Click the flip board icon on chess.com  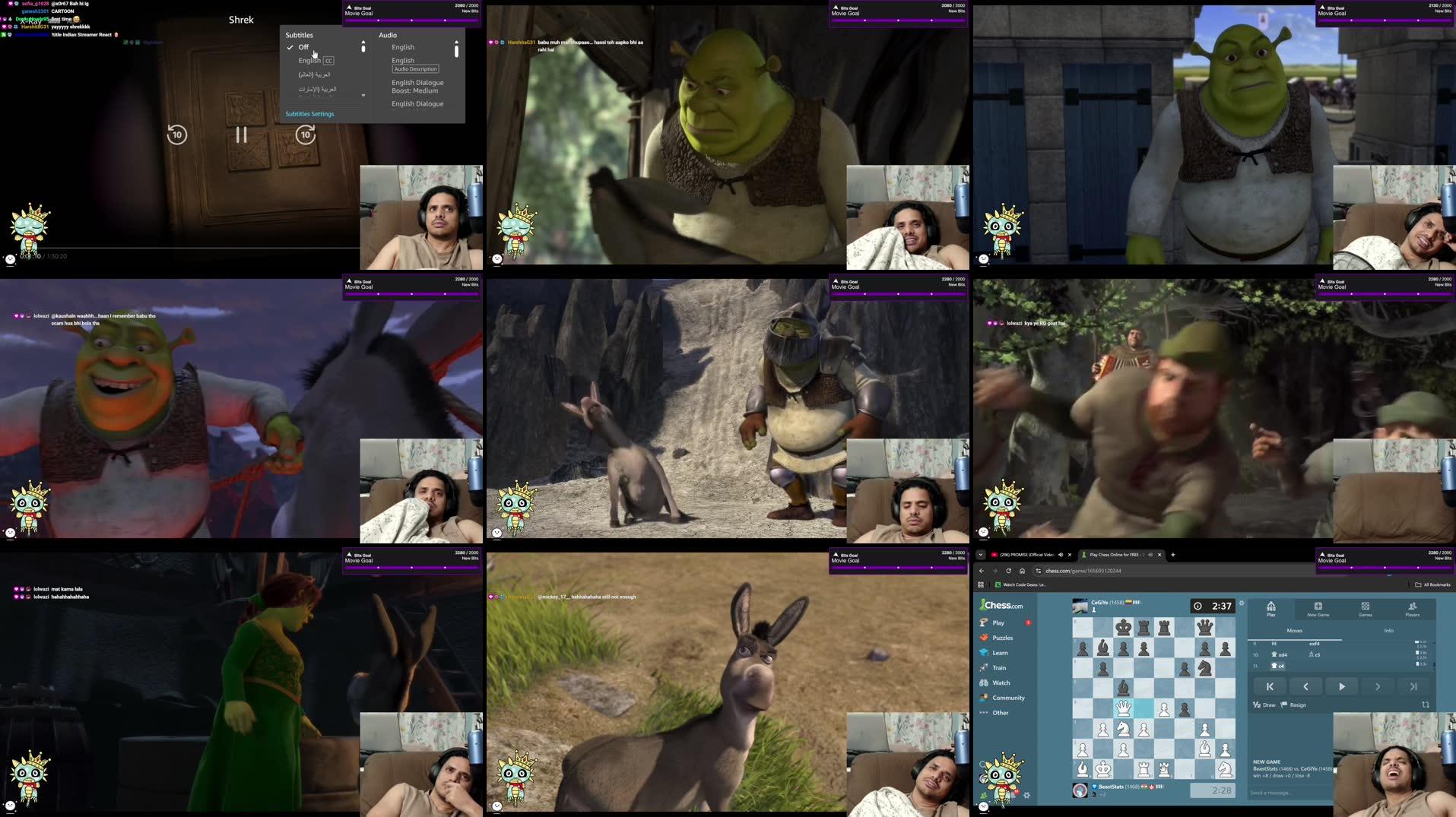pyautogui.click(x=1425, y=705)
